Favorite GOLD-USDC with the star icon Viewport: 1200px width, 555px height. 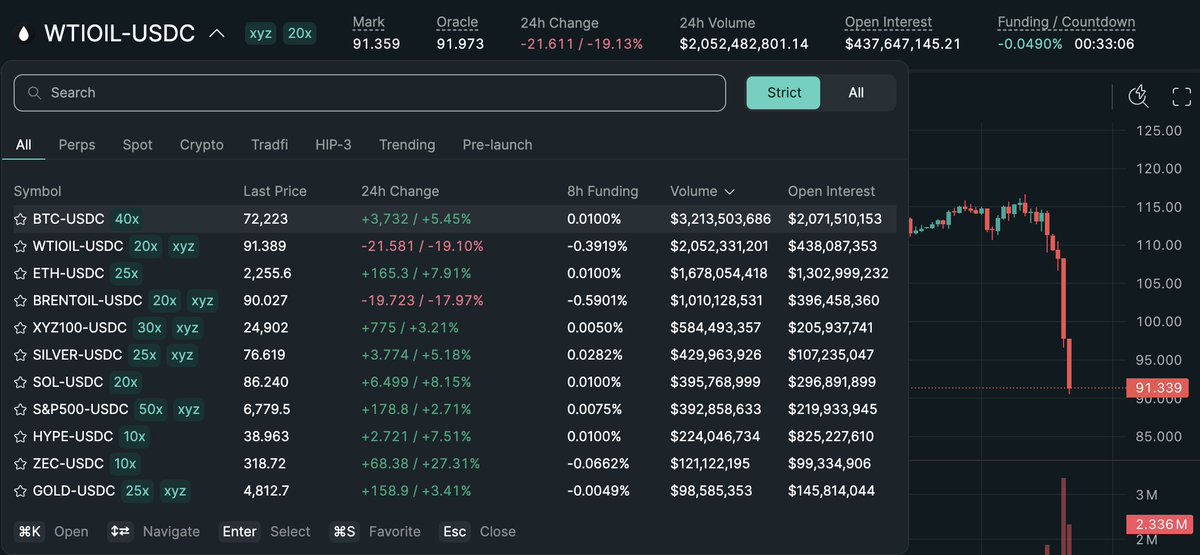(x=20, y=491)
